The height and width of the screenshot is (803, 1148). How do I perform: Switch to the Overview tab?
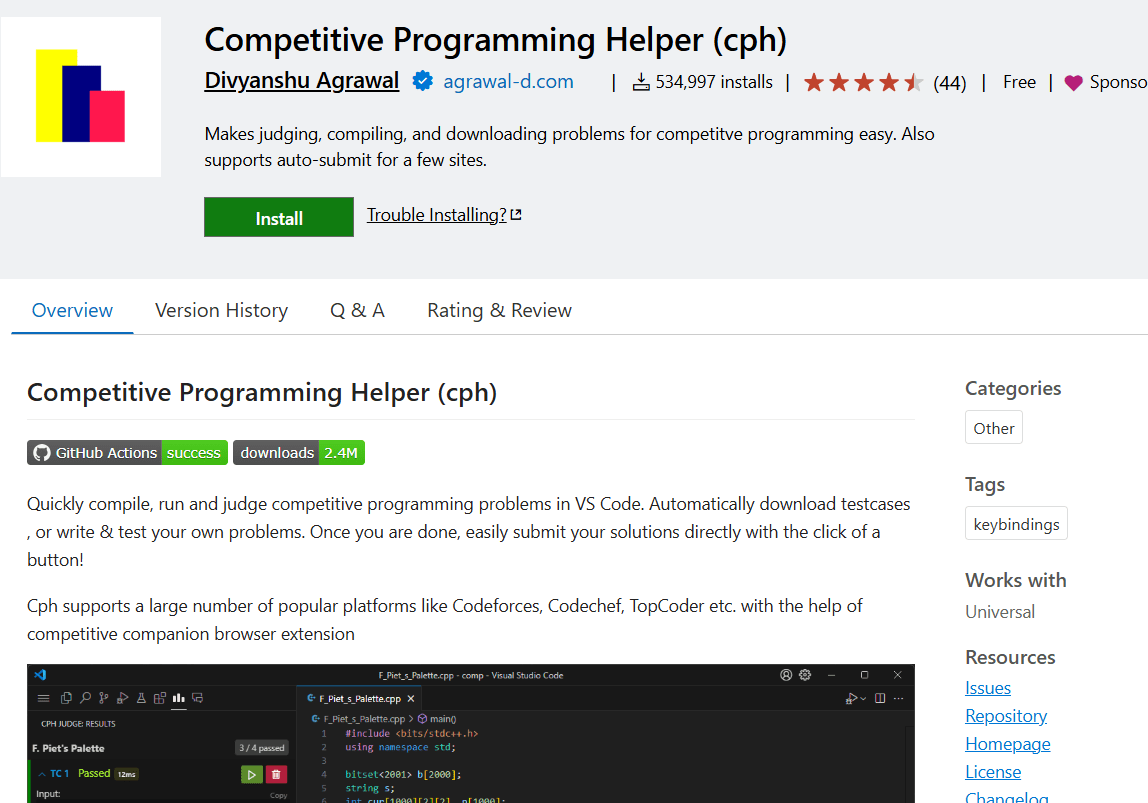pos(72,310)
